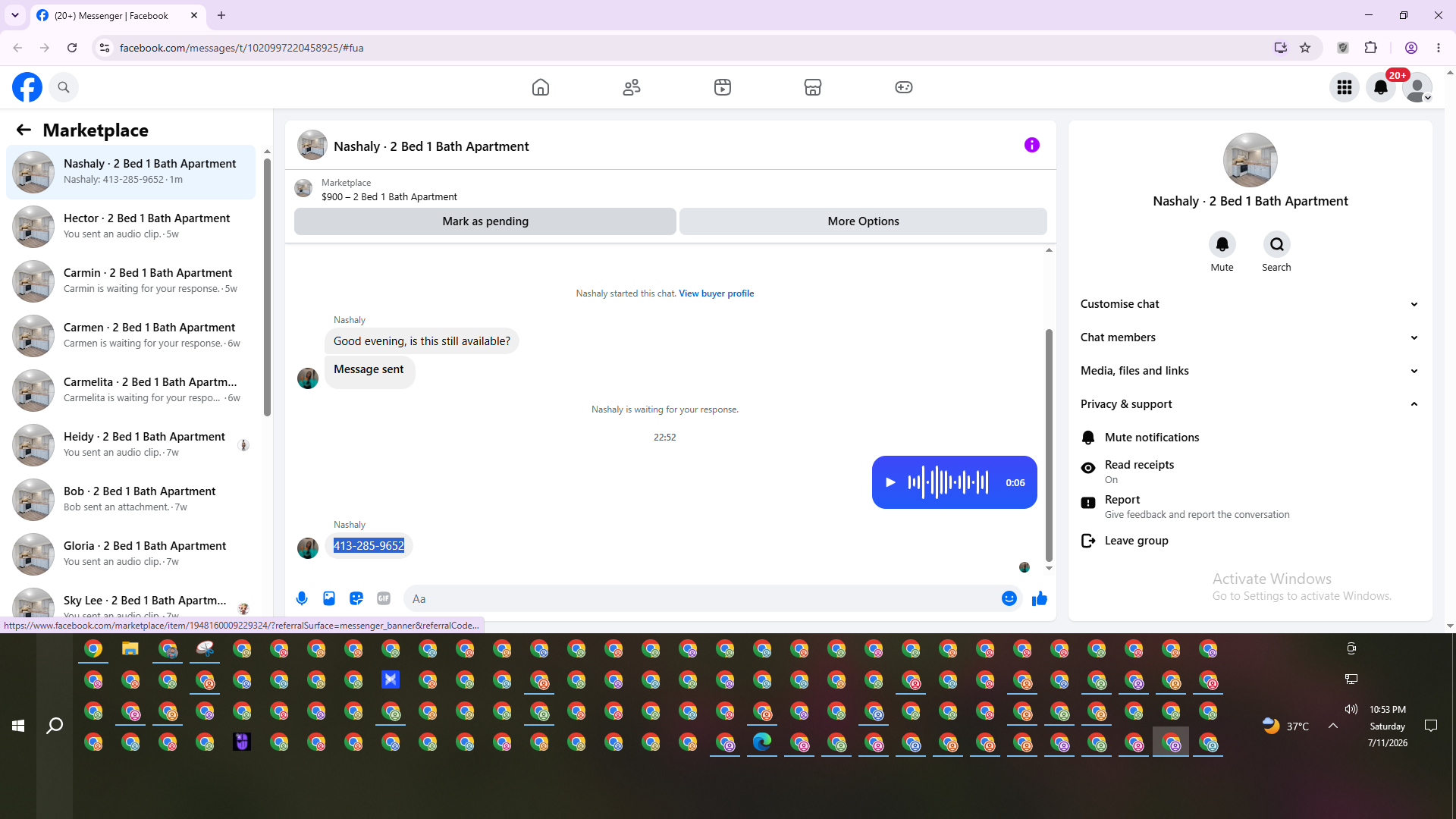Open Gloria's apartment conversation
The height and width of the screenshot is (819, 1456).
click(x=130, y=554)
